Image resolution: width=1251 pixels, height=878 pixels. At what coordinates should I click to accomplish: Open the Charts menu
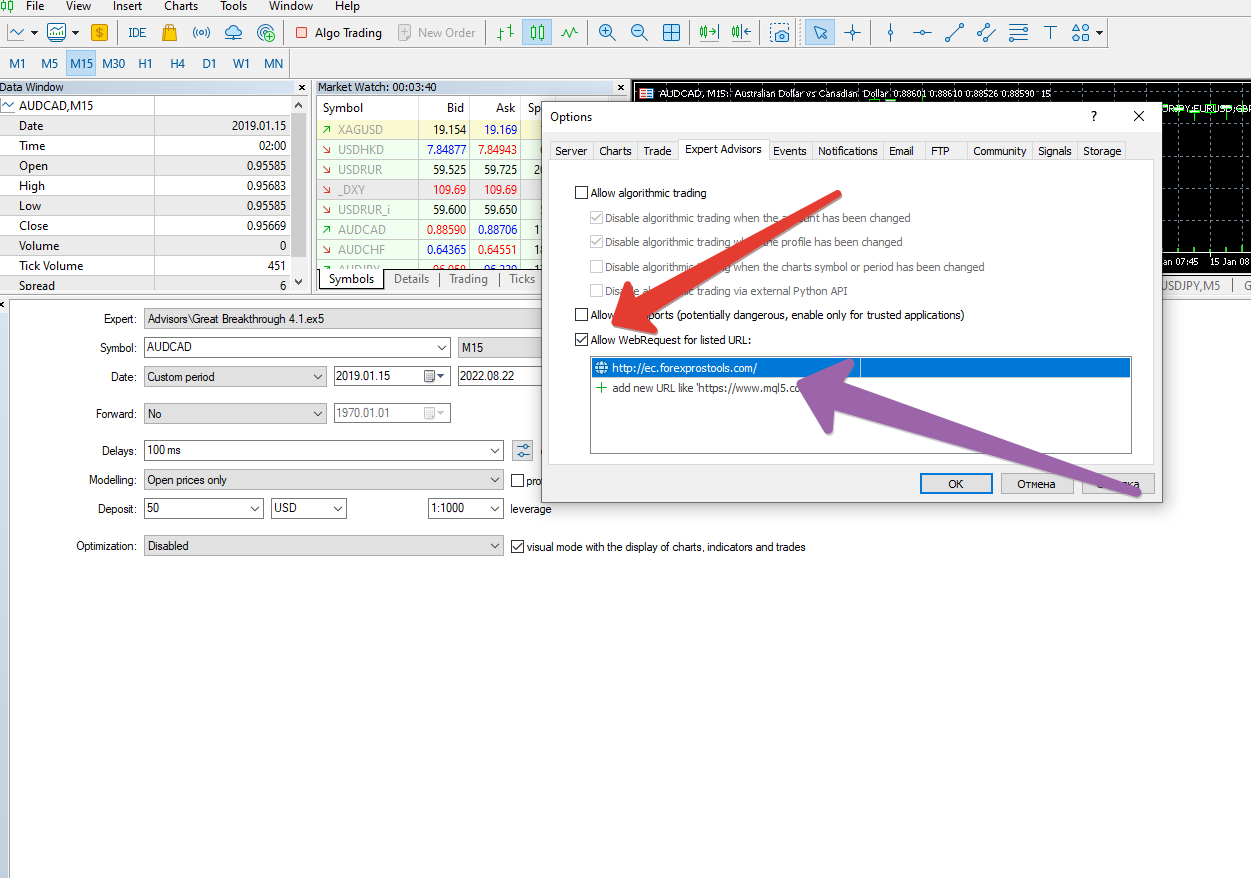point(181,6)
